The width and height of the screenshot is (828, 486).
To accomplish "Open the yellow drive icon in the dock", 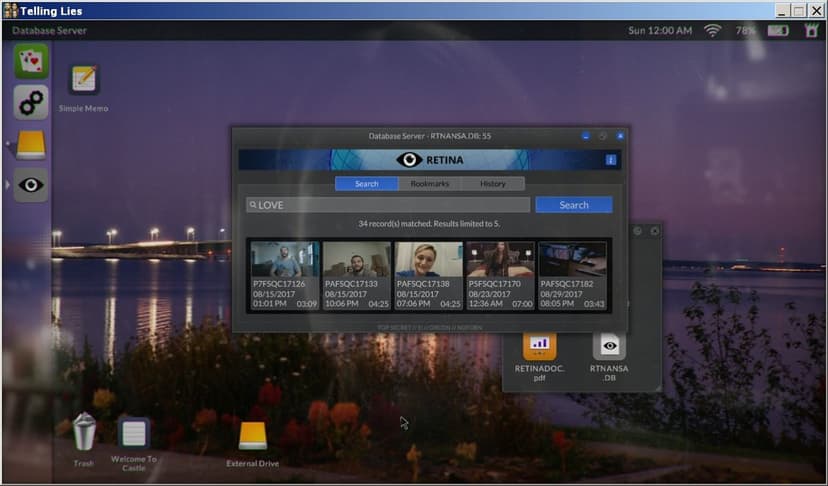I will pyautogui.click(x=31, y=145).
